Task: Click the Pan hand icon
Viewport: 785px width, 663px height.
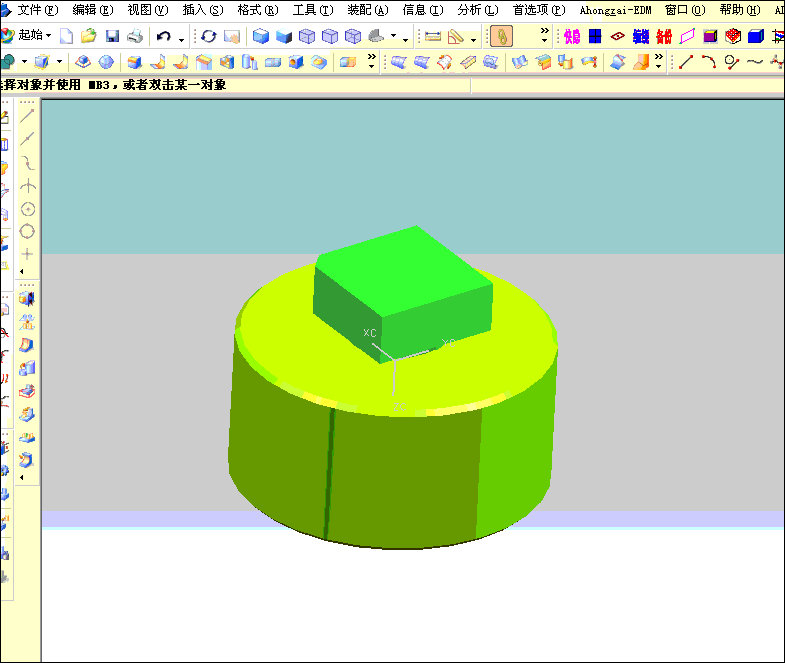Action: pyautogui.click(x=232, y=36)
